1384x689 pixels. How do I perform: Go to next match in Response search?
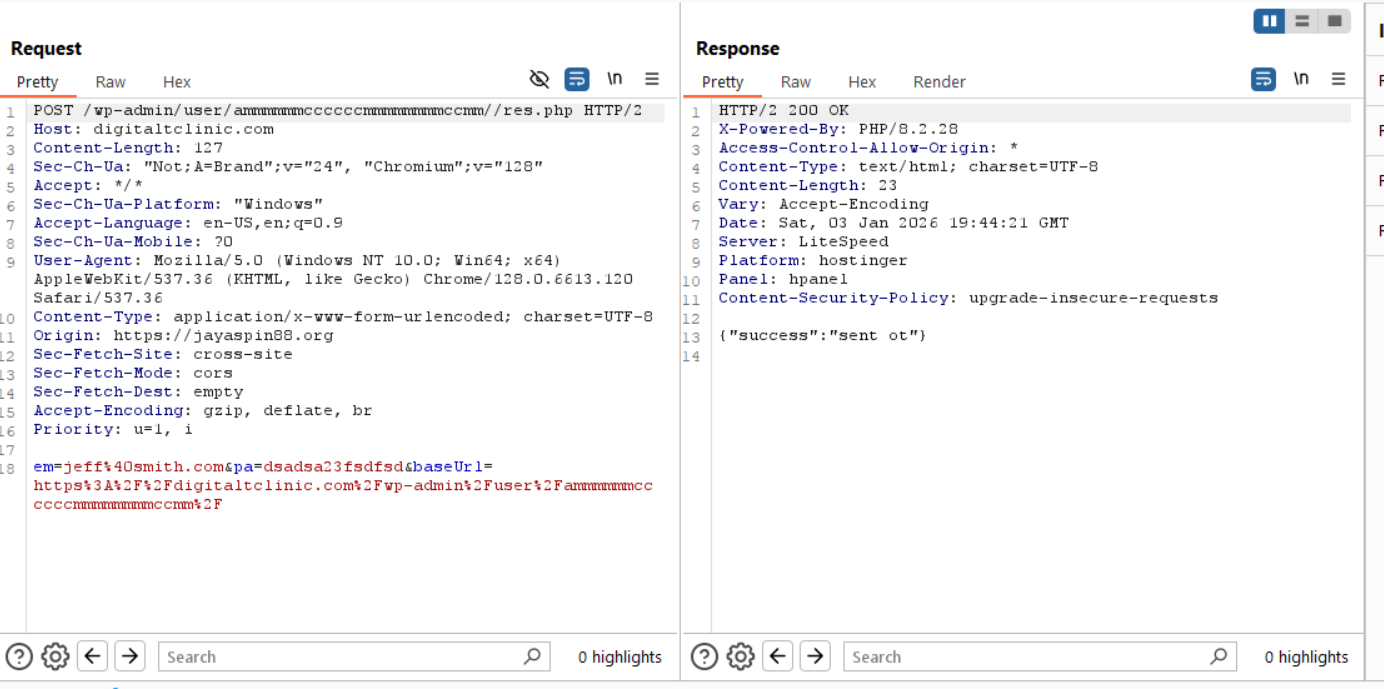pyautogui.click(x=815, y=656)
